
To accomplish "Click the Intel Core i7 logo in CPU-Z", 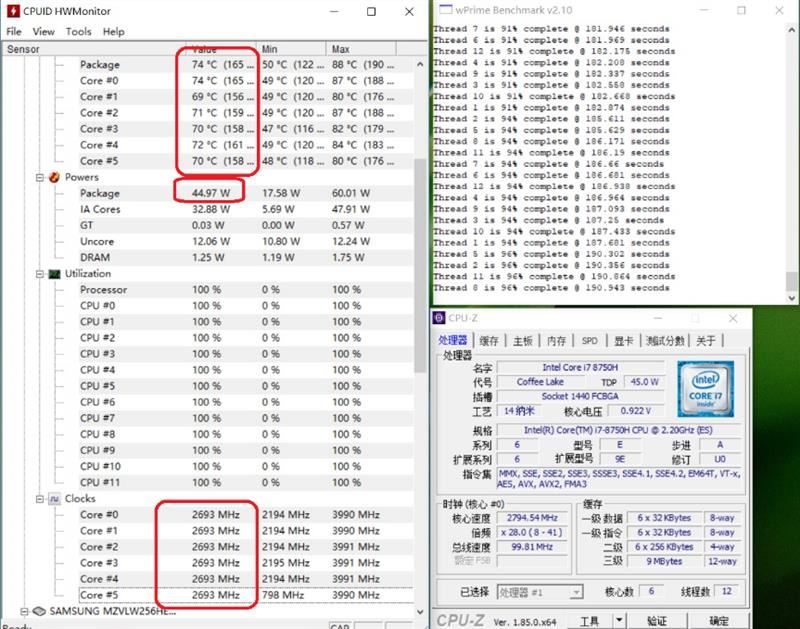I will (x=706, y=389).
